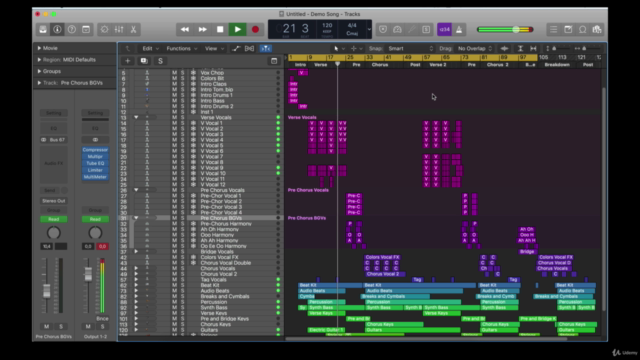Toggle Global Tracks button above track list
Viewport: 640px width, 360px height.
(274, 61)
